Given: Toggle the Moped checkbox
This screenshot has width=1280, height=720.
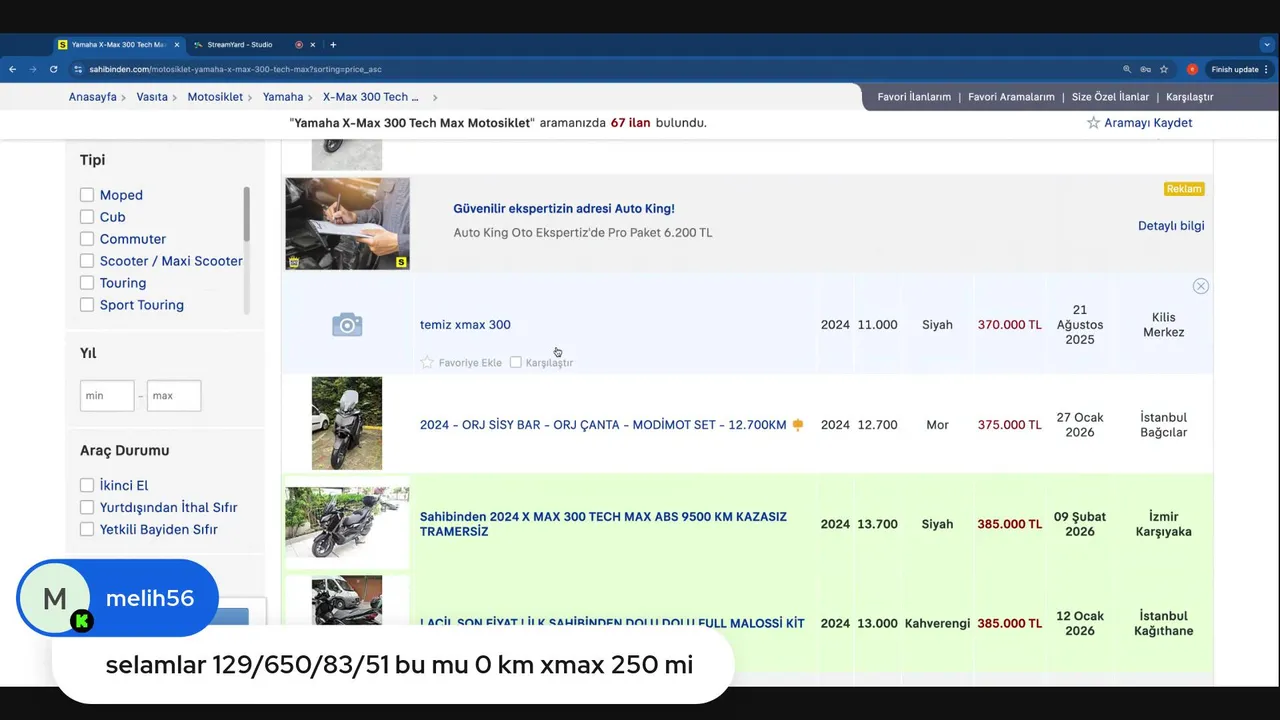Looking at the screenshot, I should coord(87,195).
